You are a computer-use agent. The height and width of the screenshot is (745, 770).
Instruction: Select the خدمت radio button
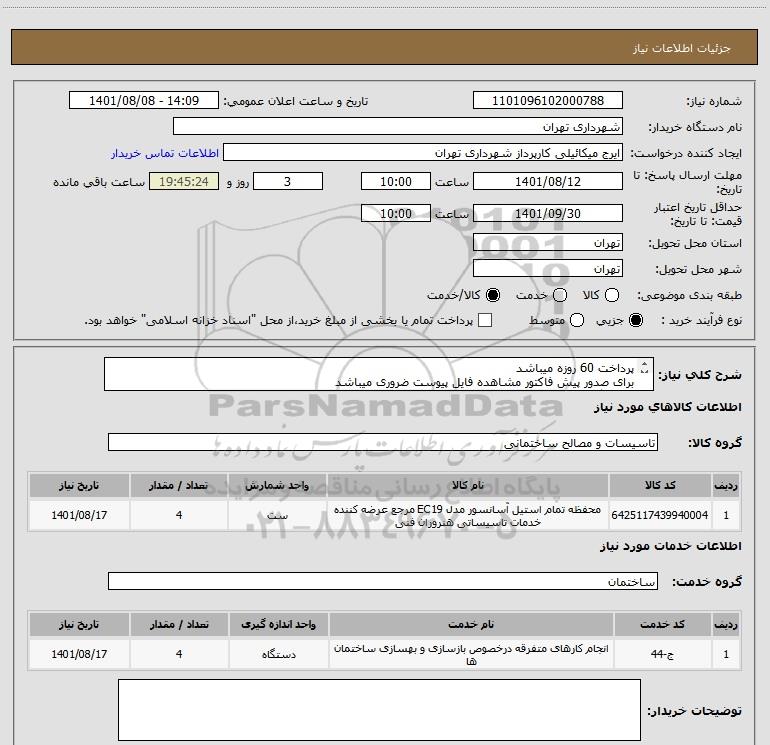560,295
